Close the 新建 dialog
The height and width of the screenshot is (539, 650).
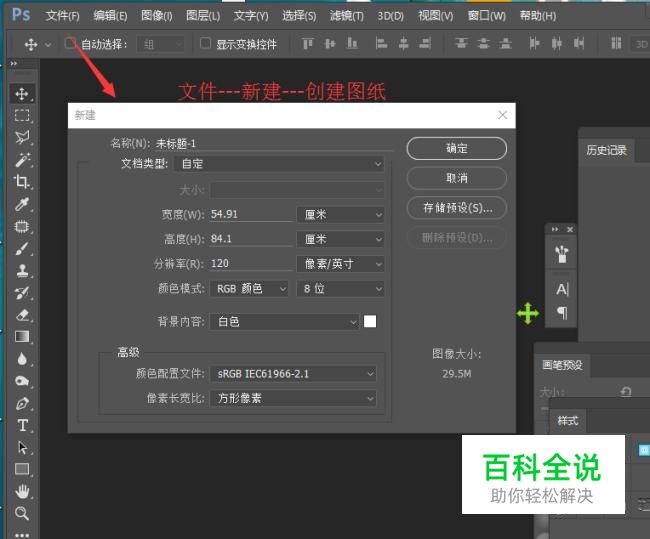[x=502, y=115]
